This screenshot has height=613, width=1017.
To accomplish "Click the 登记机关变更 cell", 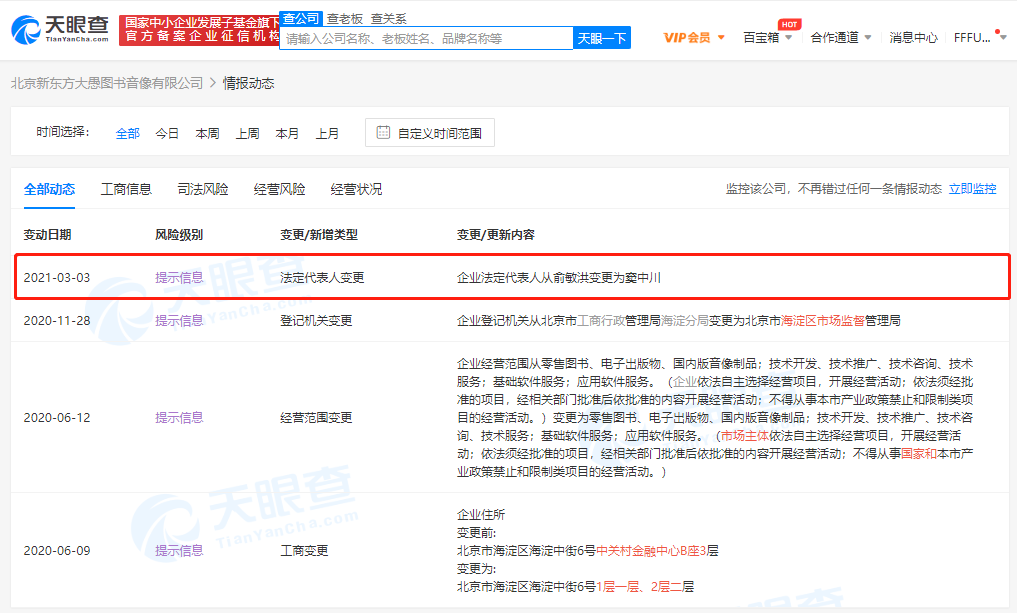I will pos(317,320).
